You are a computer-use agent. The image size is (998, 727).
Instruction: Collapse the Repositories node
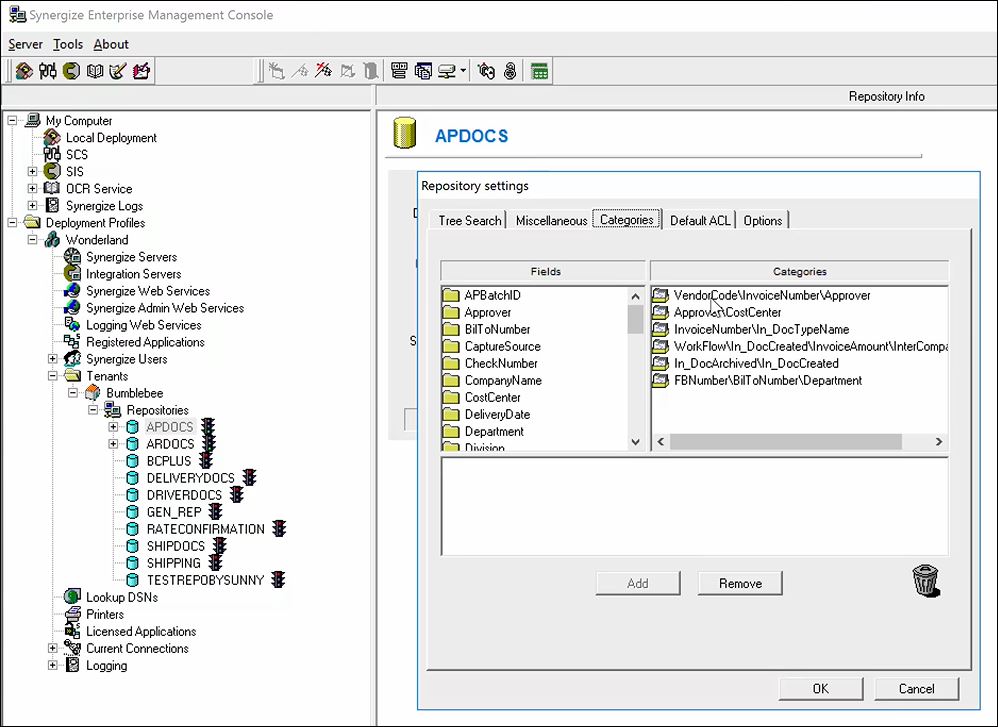point(94,410)
